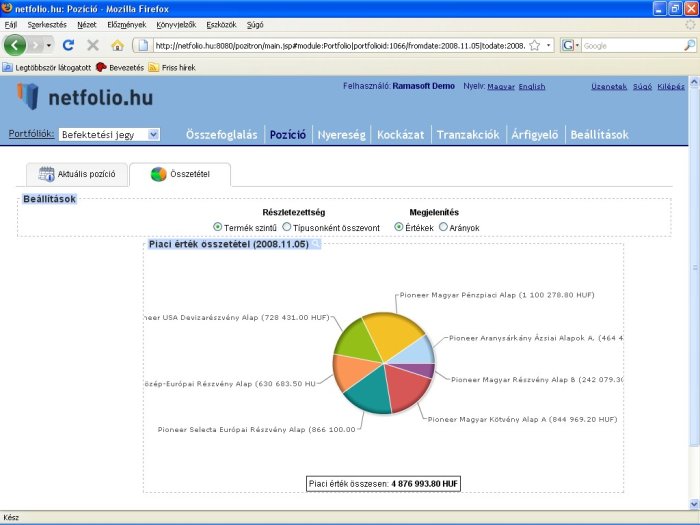Click the Piaci érték összesen total box
This screenshot has height=525, width=700.
pyautogui.click(x=383, y=483)
